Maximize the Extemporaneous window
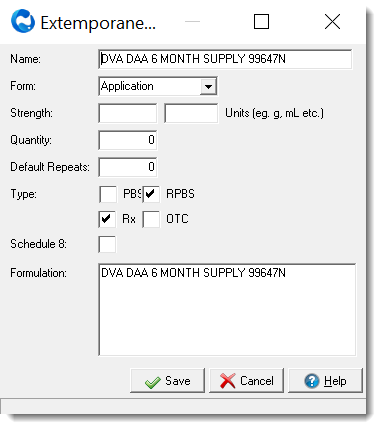The image size is (381, 429). point(261,22)
